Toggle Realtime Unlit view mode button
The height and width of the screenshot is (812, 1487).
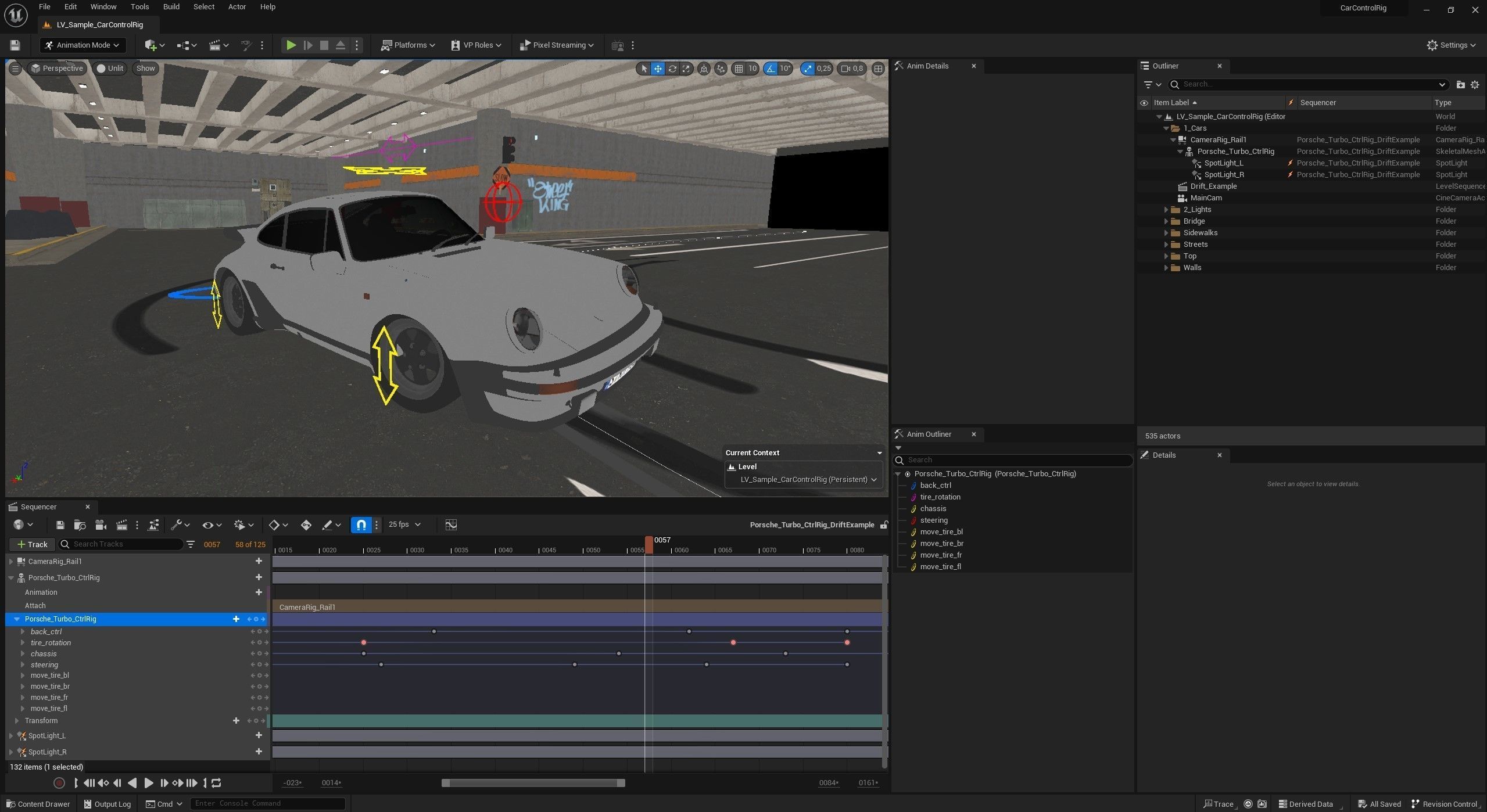click(x=110, y=69)
